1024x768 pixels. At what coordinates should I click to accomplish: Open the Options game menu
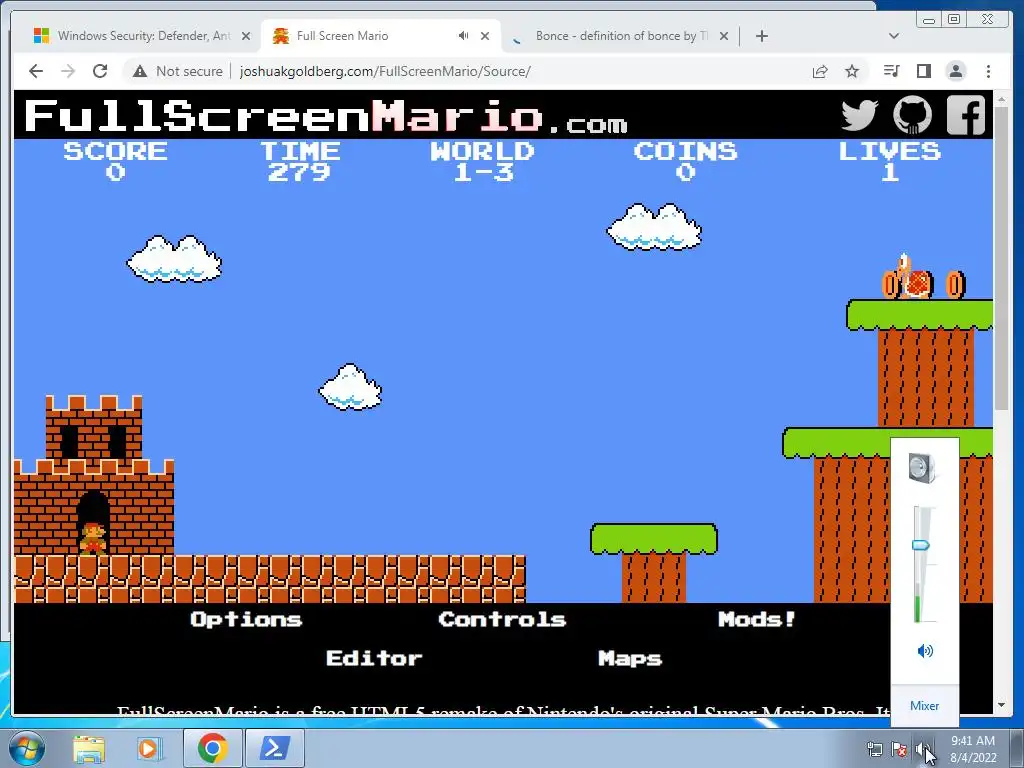(246, 619)
